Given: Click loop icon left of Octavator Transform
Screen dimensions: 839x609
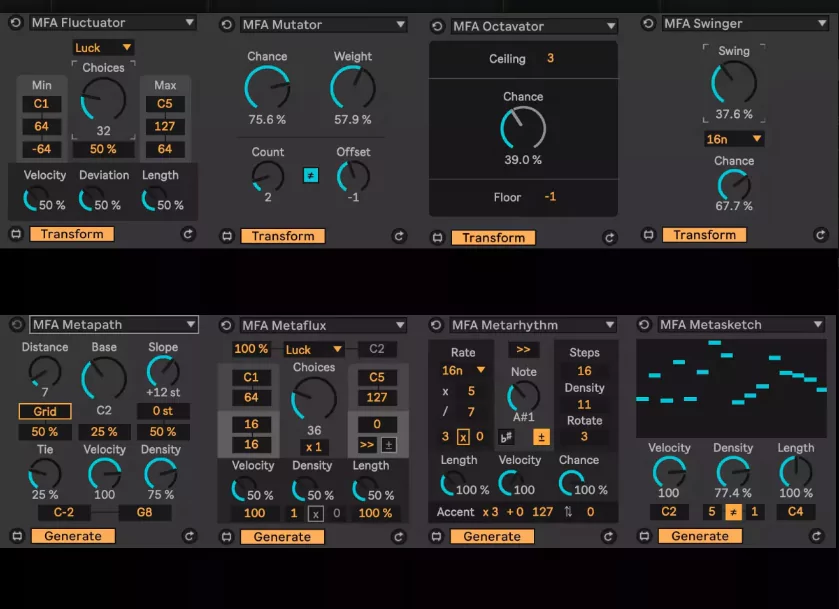Looking at the screenshot, I should (x=437, y=238).
